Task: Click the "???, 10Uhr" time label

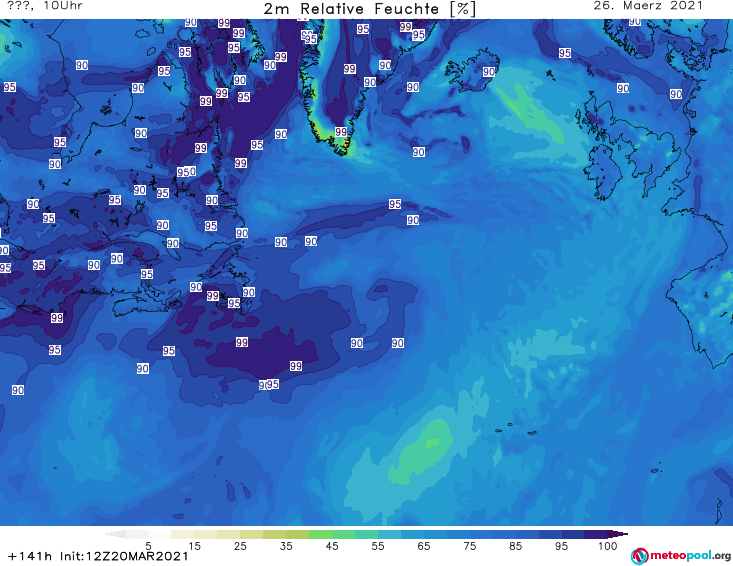Action: click(45, 6)
